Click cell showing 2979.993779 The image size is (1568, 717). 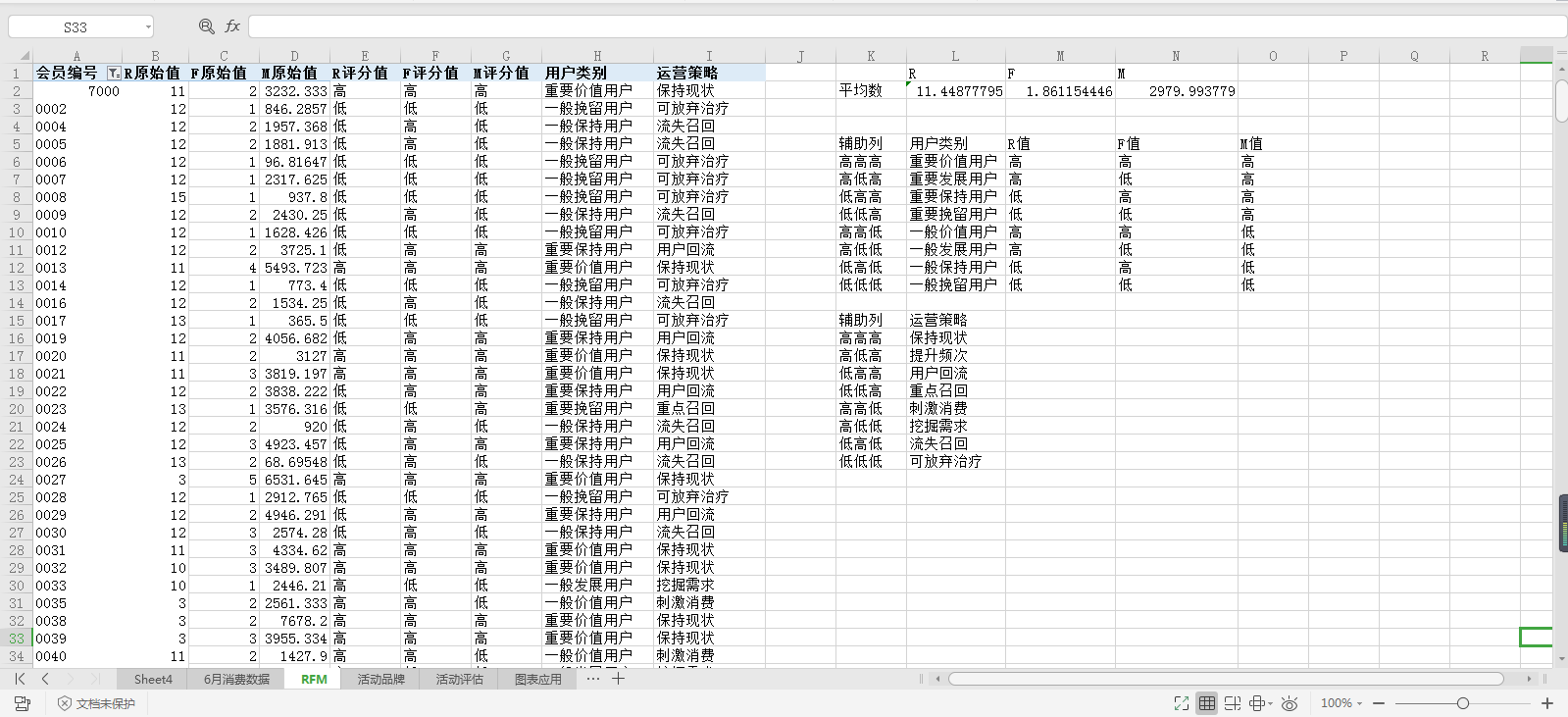pyautogui.click(x=1176, y=91)
